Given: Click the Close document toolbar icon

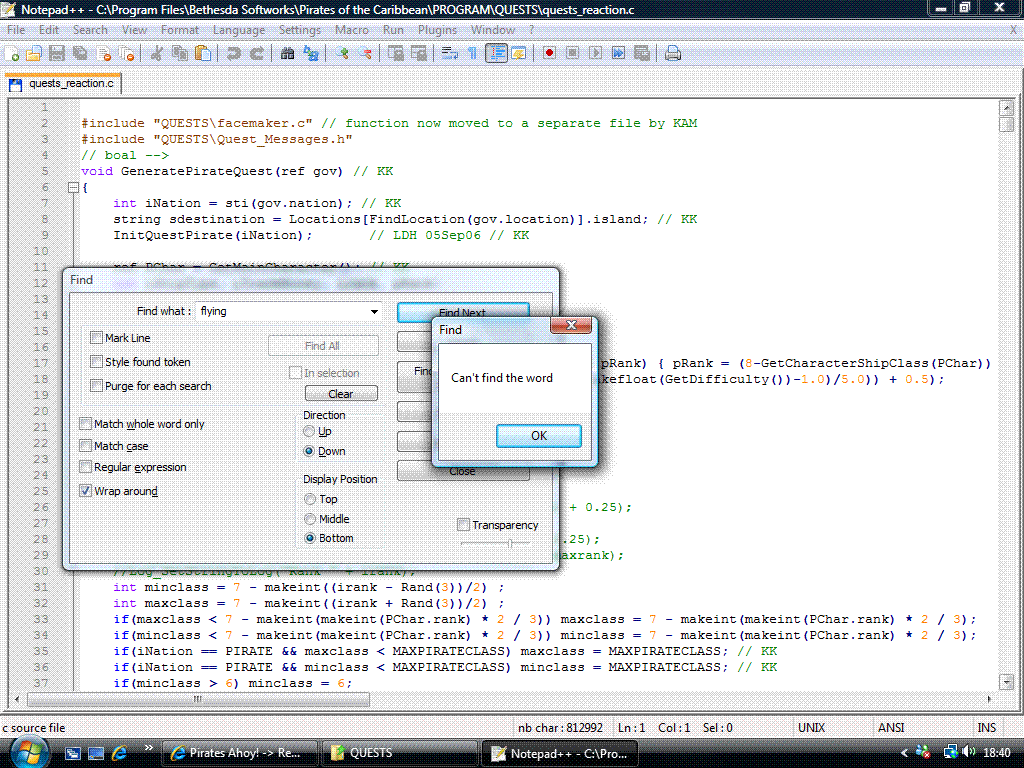Looking at the screenshot, I should 104,54.
